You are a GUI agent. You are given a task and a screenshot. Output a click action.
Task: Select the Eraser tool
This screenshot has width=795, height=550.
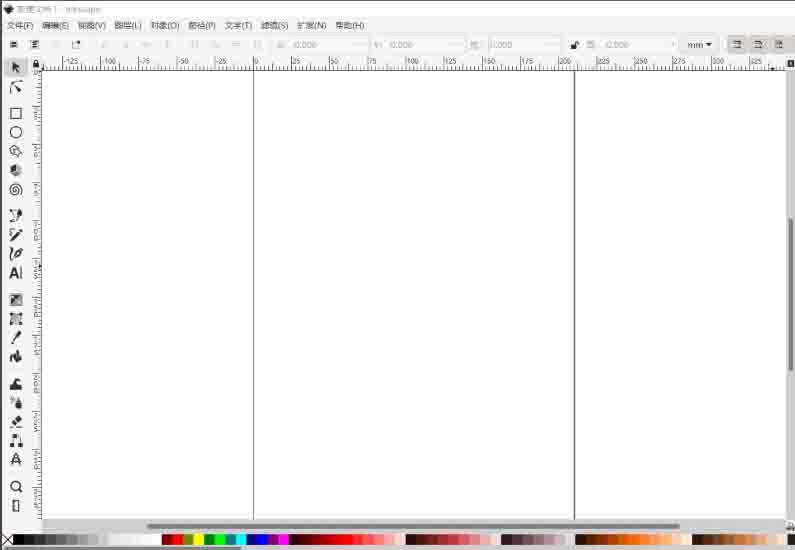[x=16, y=422]
